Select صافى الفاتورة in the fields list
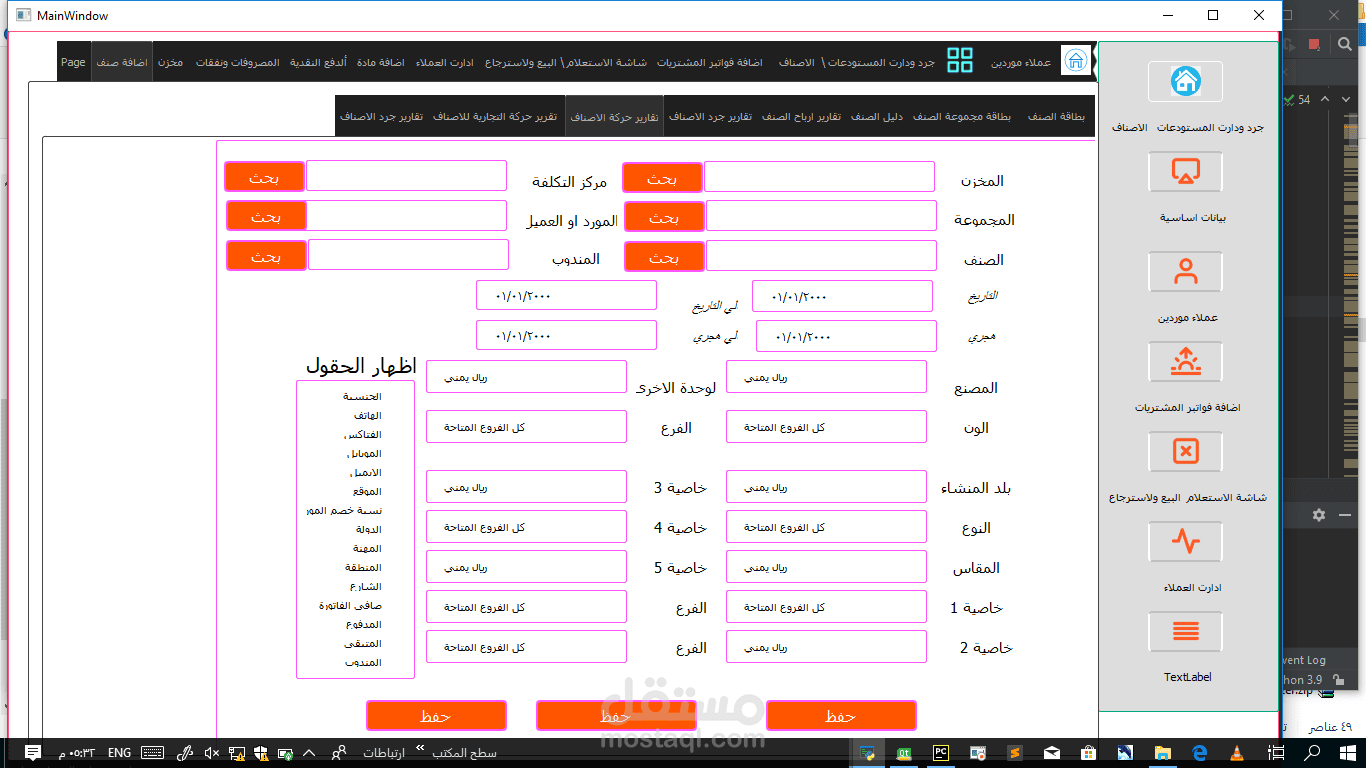Viewport: 1366px width, 768px height. pos(351,605)
